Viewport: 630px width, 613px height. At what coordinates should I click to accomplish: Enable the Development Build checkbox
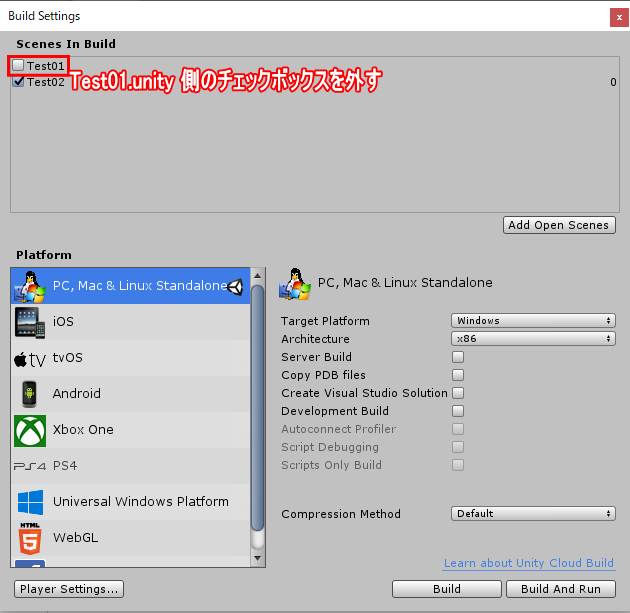[458, 411]
